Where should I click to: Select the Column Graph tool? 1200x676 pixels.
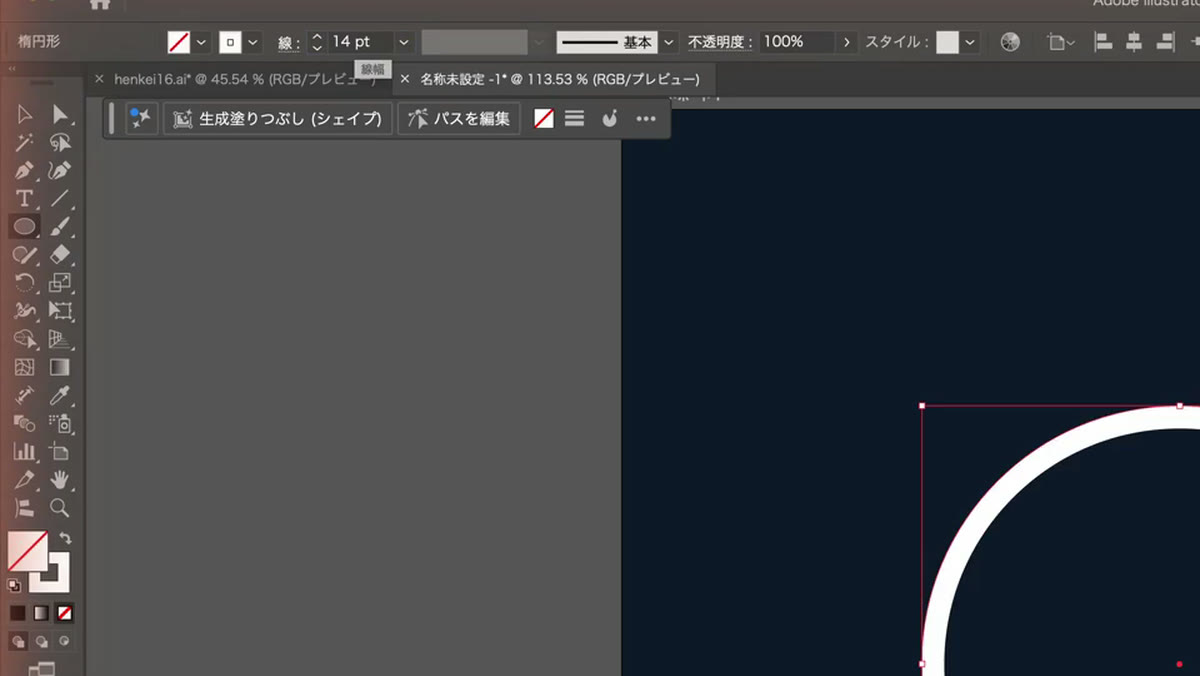pos(25,451)
